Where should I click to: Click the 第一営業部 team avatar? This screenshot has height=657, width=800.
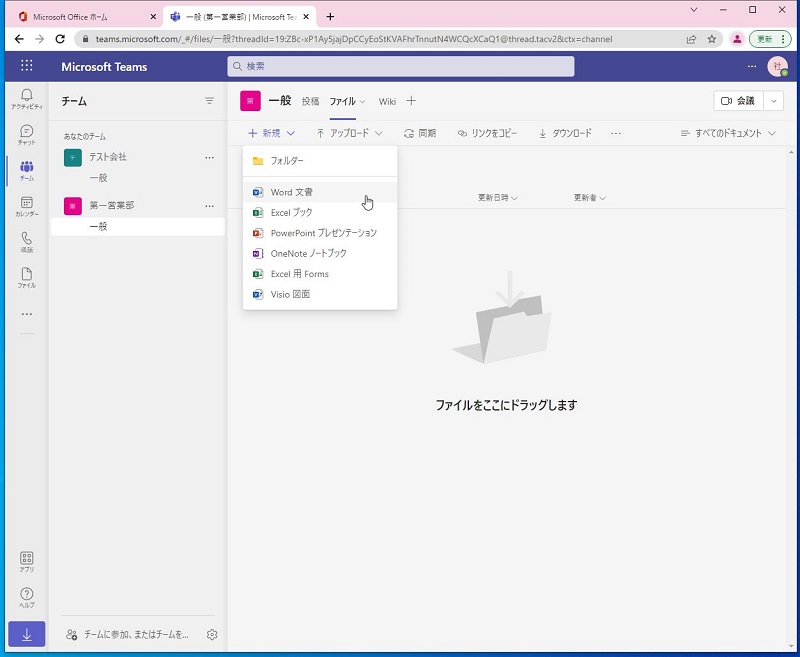[72, 206]
